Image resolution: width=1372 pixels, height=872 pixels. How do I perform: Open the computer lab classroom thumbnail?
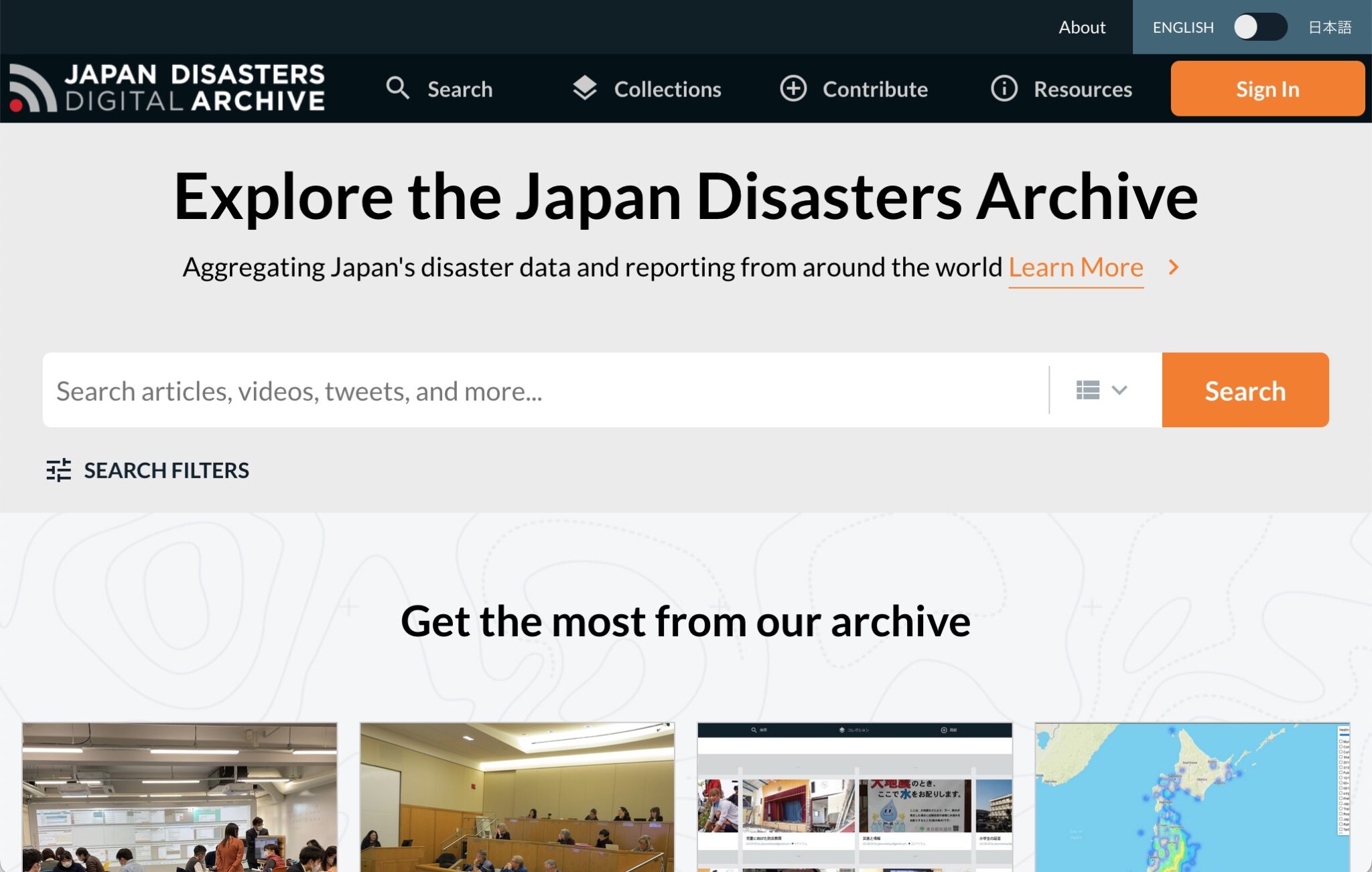pos(180,797)
